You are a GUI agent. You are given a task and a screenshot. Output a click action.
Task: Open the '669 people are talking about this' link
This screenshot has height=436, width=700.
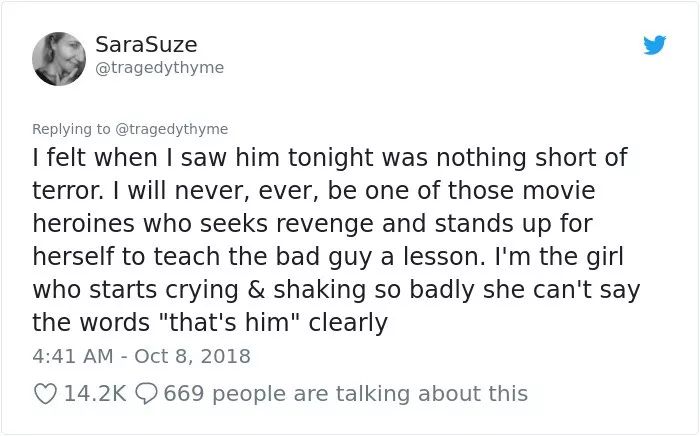pos(346,394)
